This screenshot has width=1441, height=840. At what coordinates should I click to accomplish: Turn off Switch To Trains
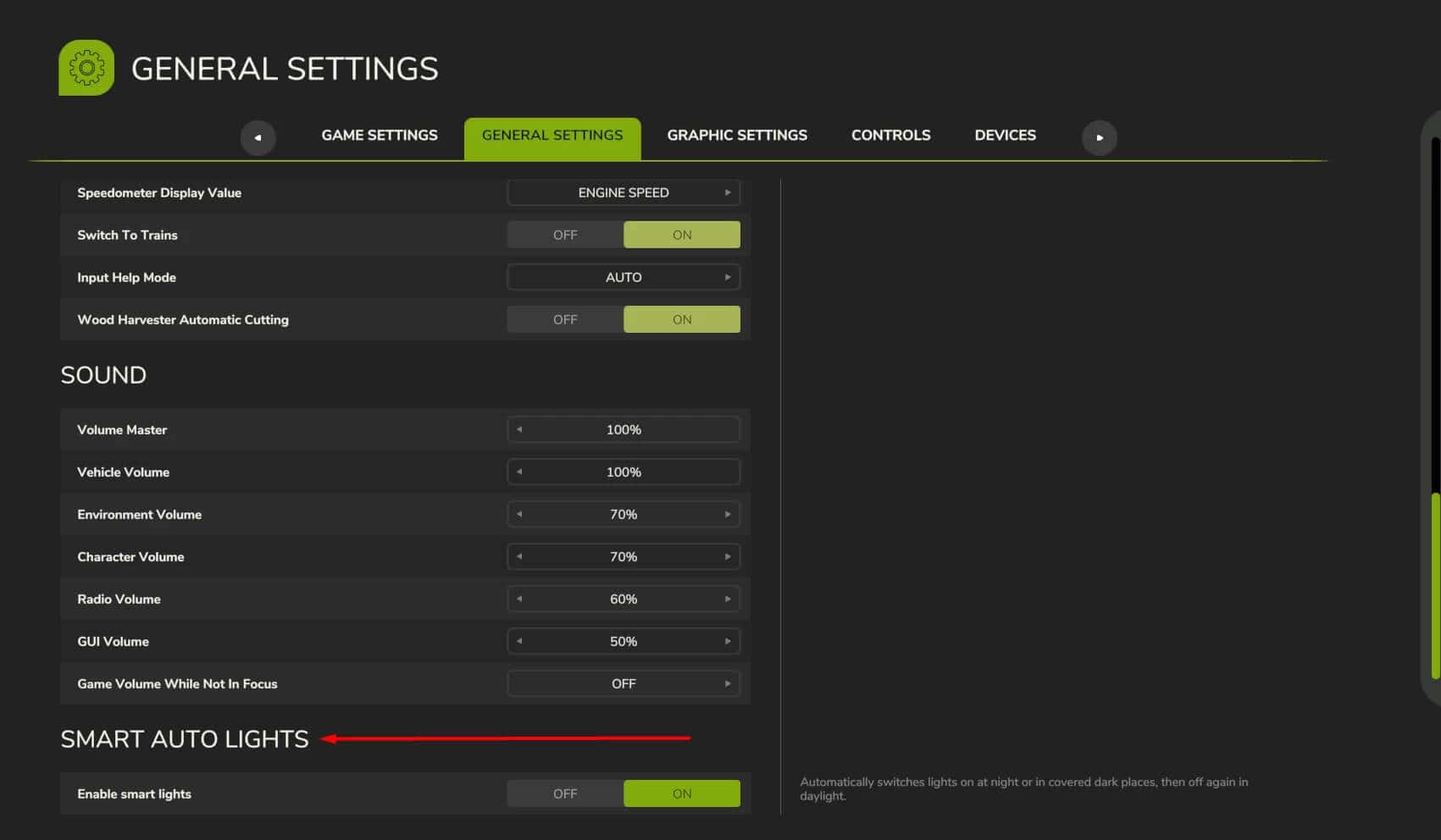565,235
